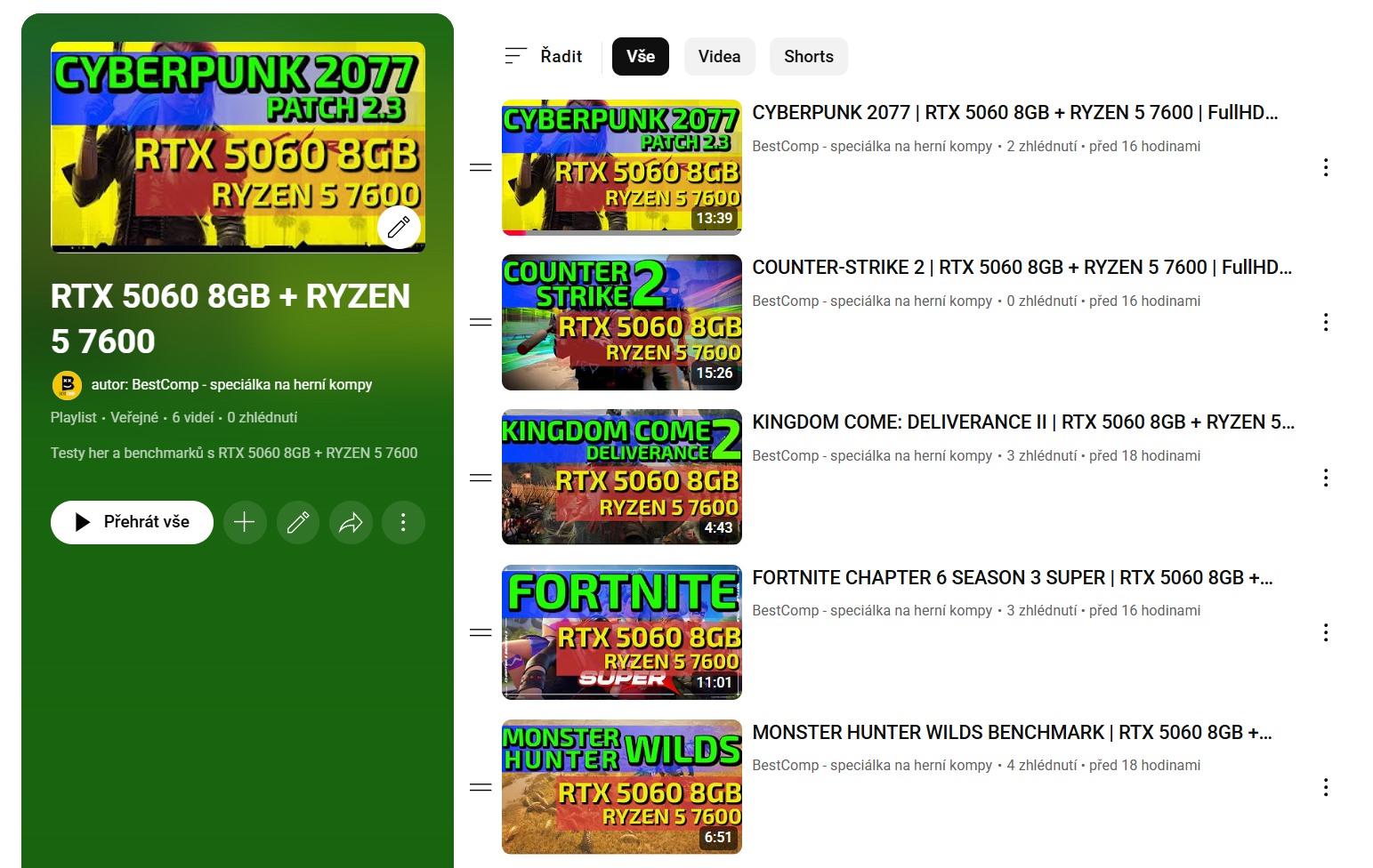Viewport: 1373px width, 868px height.
Task: Switch to the Videa filter chip
Action: pyautogui.click(x=719, y=56)
